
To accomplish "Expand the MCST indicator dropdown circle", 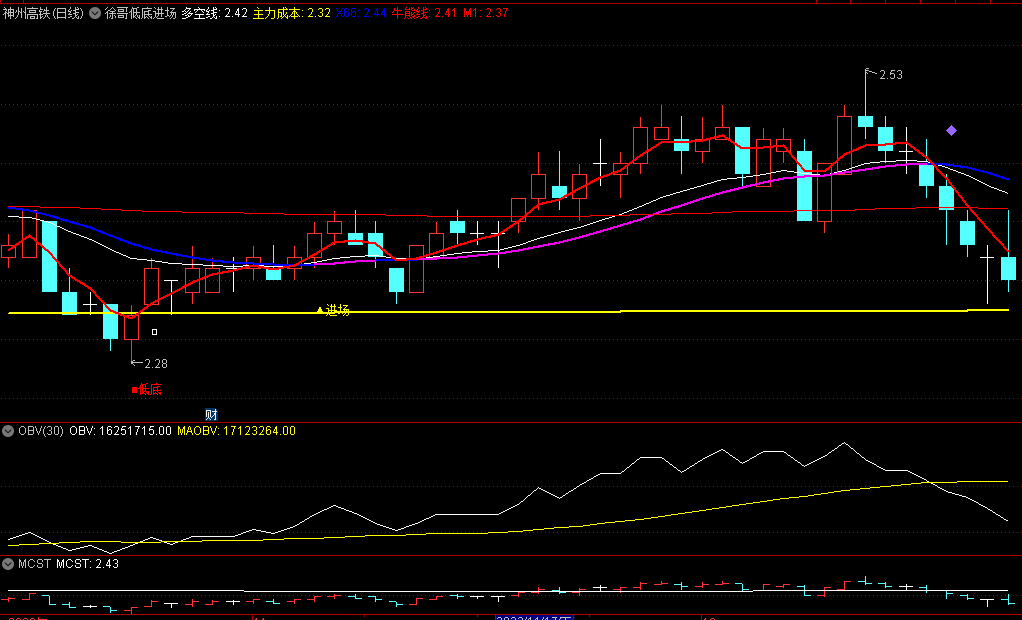I will (8, 564).
